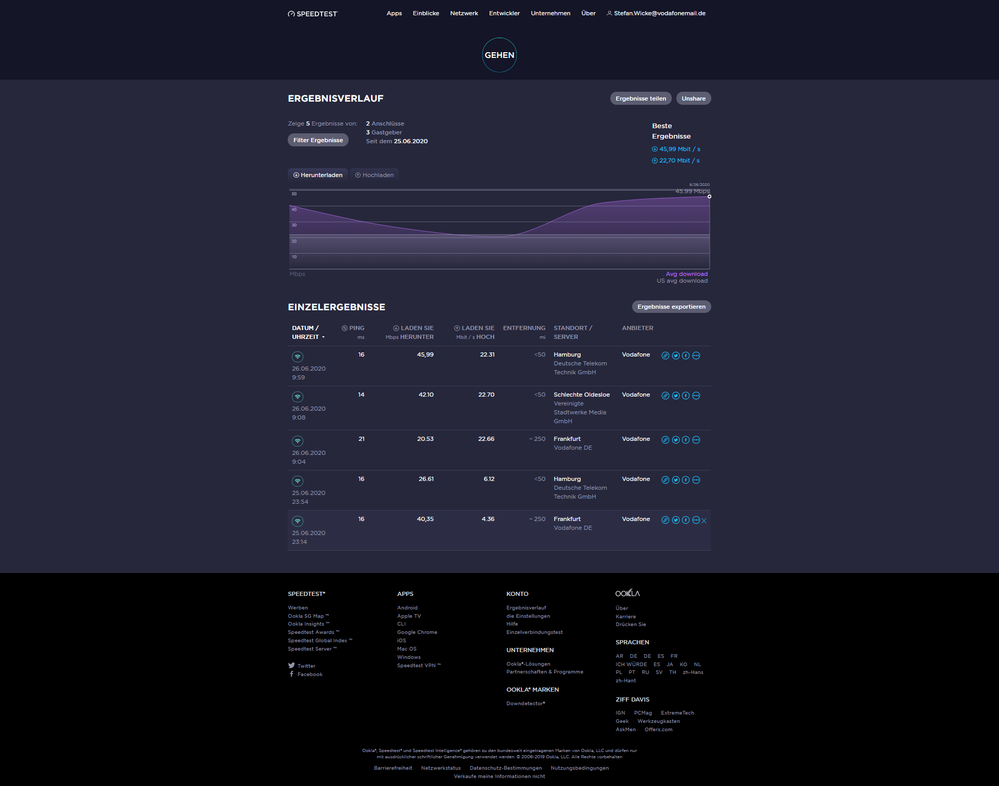999x786 pixels.
Task: Click Ergebnisse teilen button
Action: coord(640,98)
